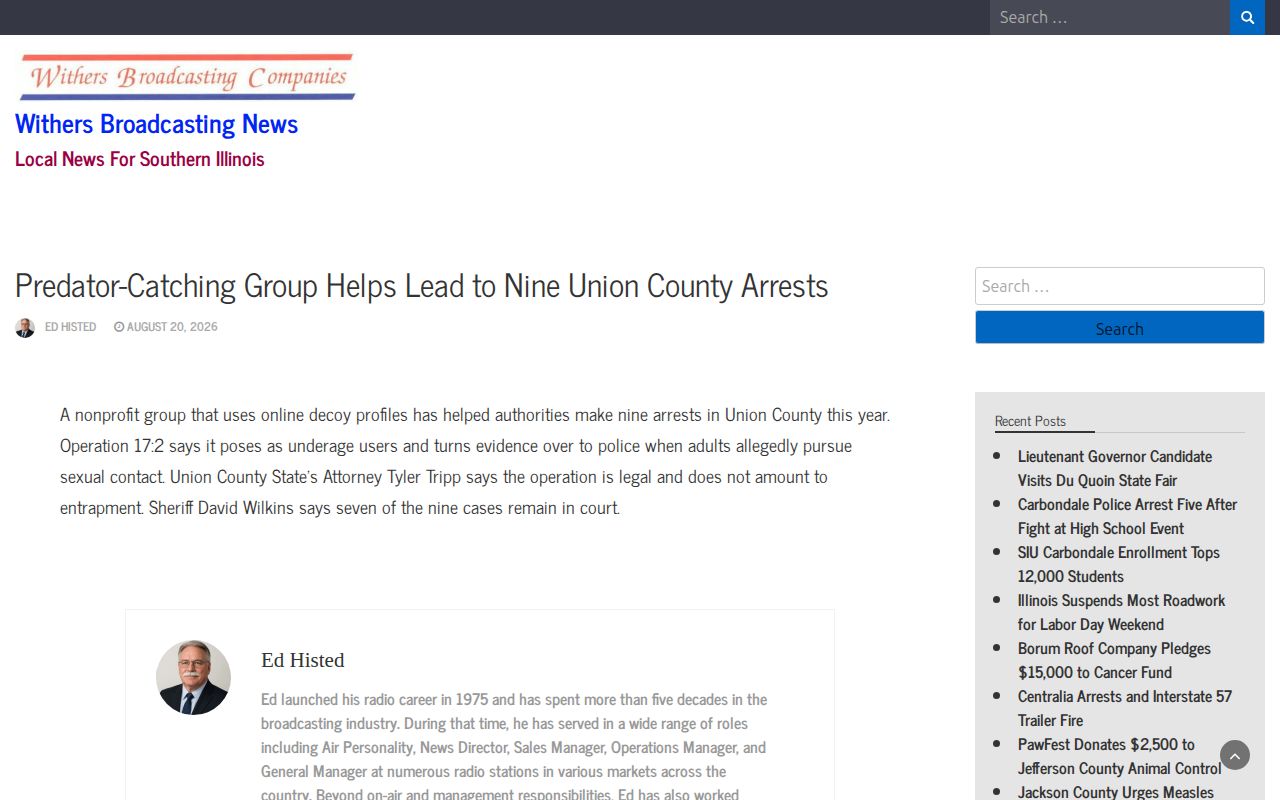Click the scroll-to-top arrow button

pyautogui.click(x=1235, y=755)
